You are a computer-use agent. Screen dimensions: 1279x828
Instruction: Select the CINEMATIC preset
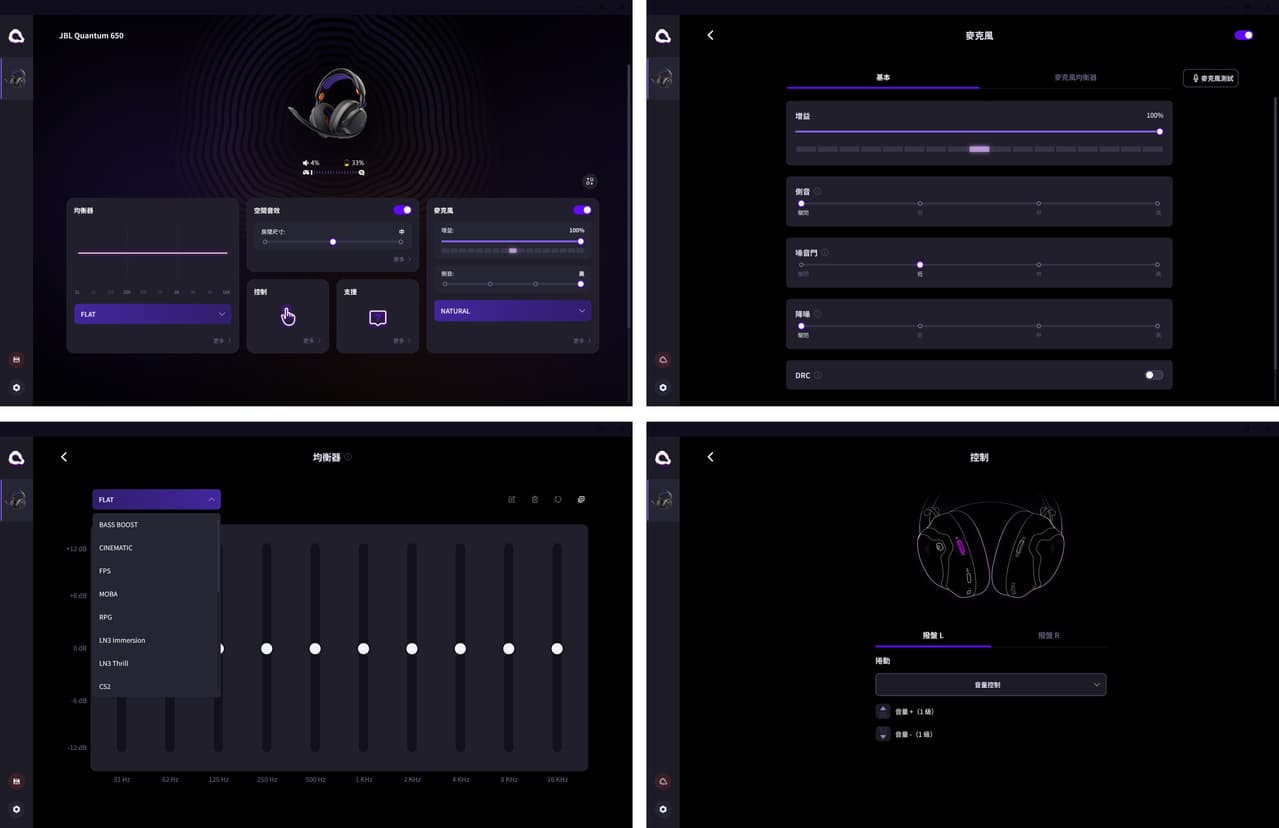pyautogui.click(x=154, y=548)
